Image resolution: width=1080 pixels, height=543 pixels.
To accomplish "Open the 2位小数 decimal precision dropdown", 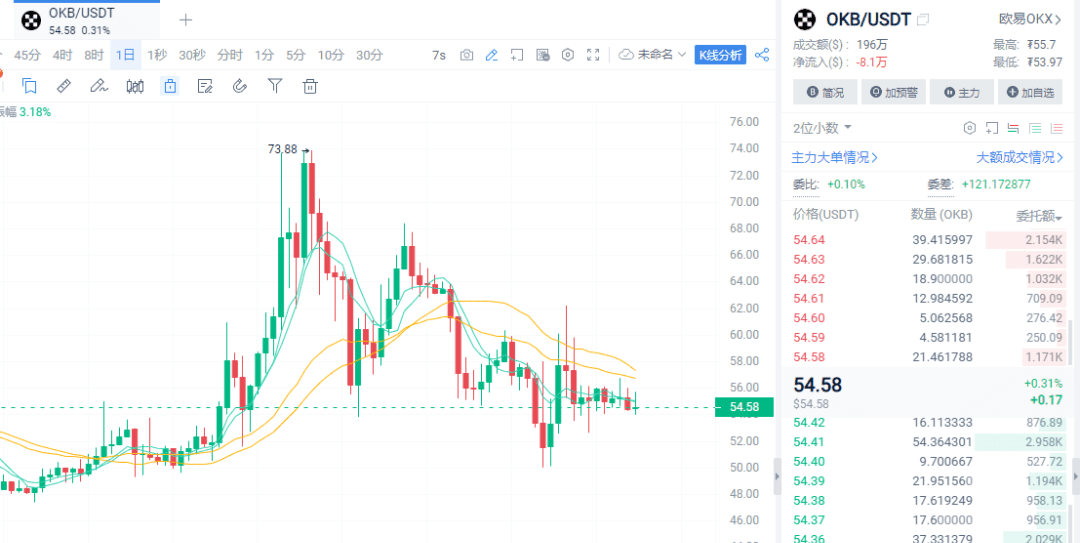I will pos(822,127).
